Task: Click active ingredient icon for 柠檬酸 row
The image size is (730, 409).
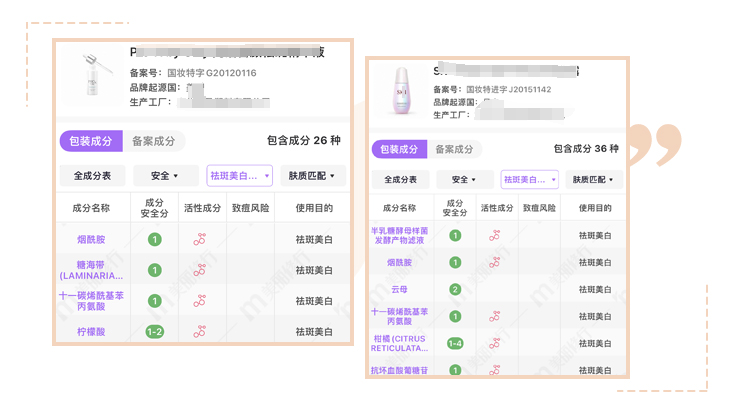Action: (x=200, y=331)
